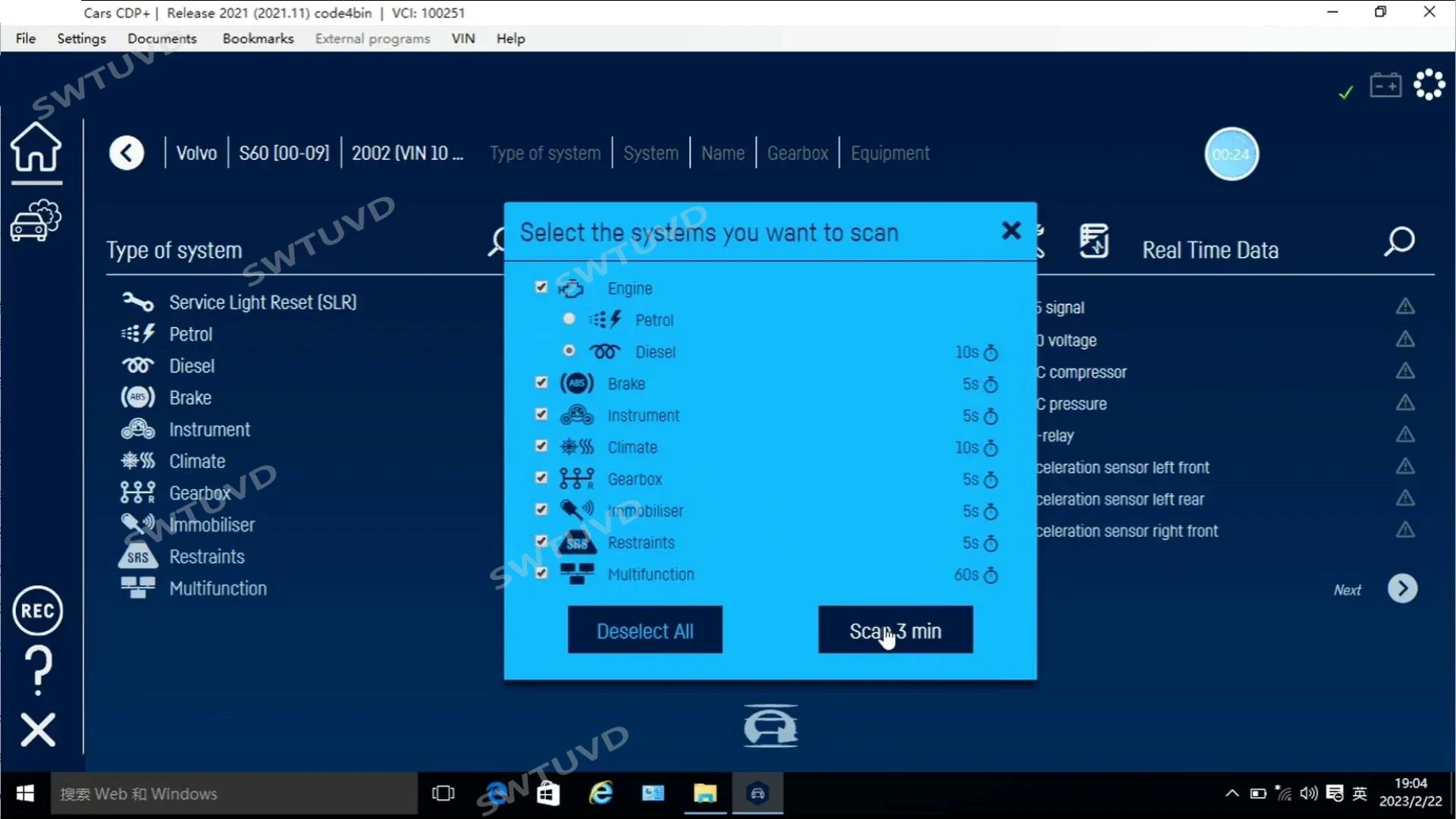1456x819 pixels.
Task: Click the Deselect All button
Action: (x=644, y=631)
